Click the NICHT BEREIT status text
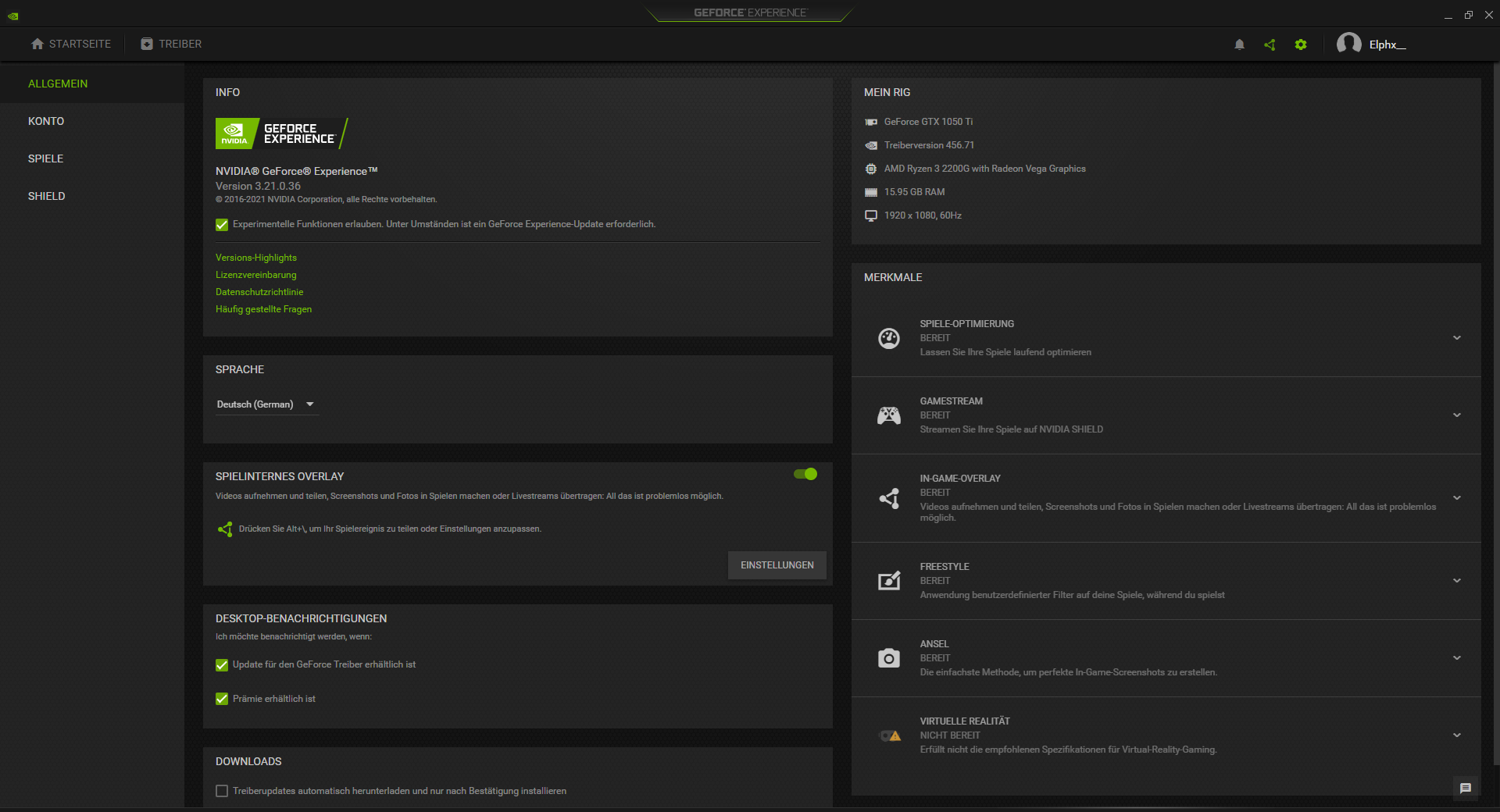The height and width of the screenshot is (812, 1500). 949,735
